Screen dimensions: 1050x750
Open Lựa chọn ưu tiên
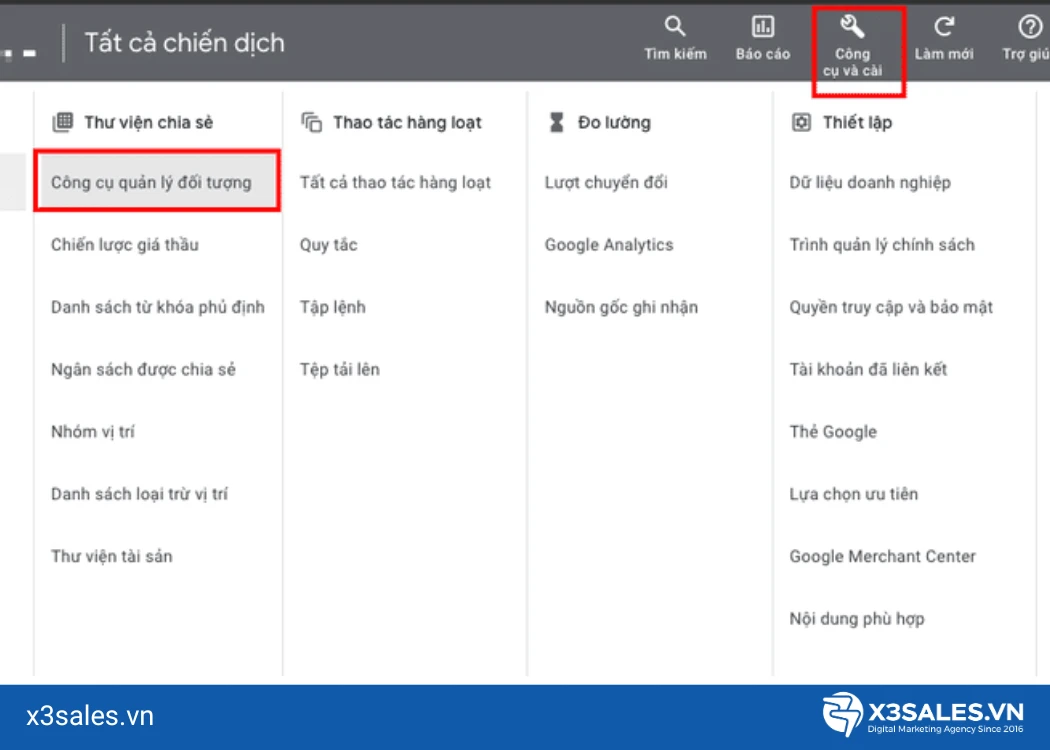(x=854, y=494)
